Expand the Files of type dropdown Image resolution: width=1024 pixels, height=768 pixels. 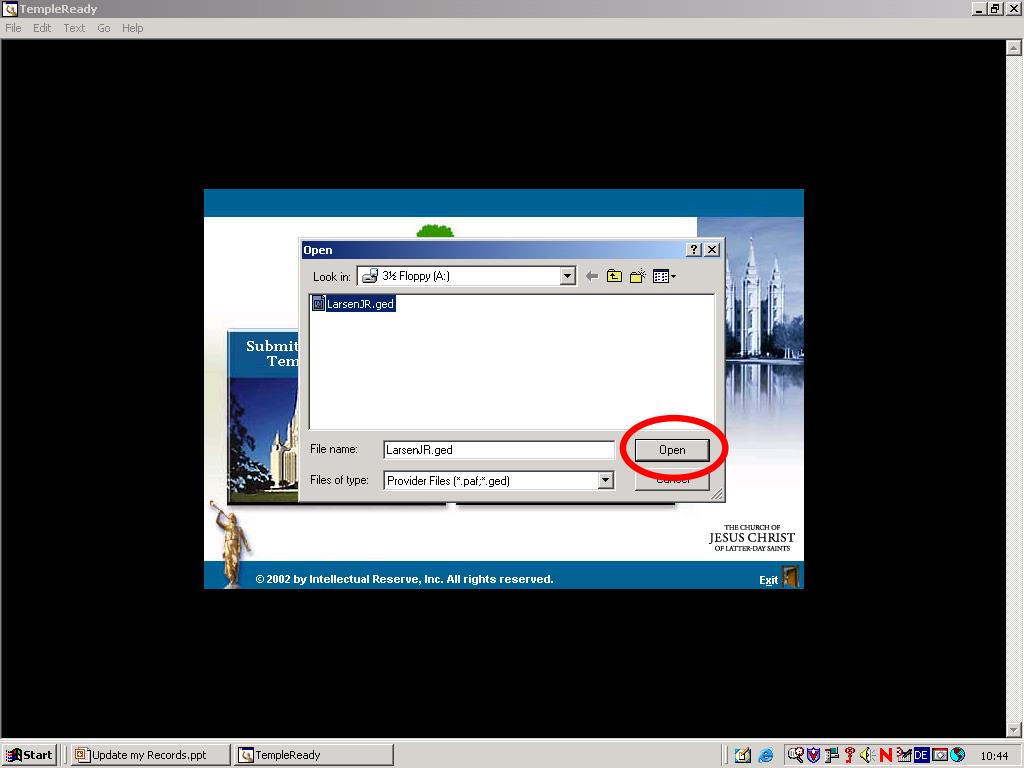point(605,481)
